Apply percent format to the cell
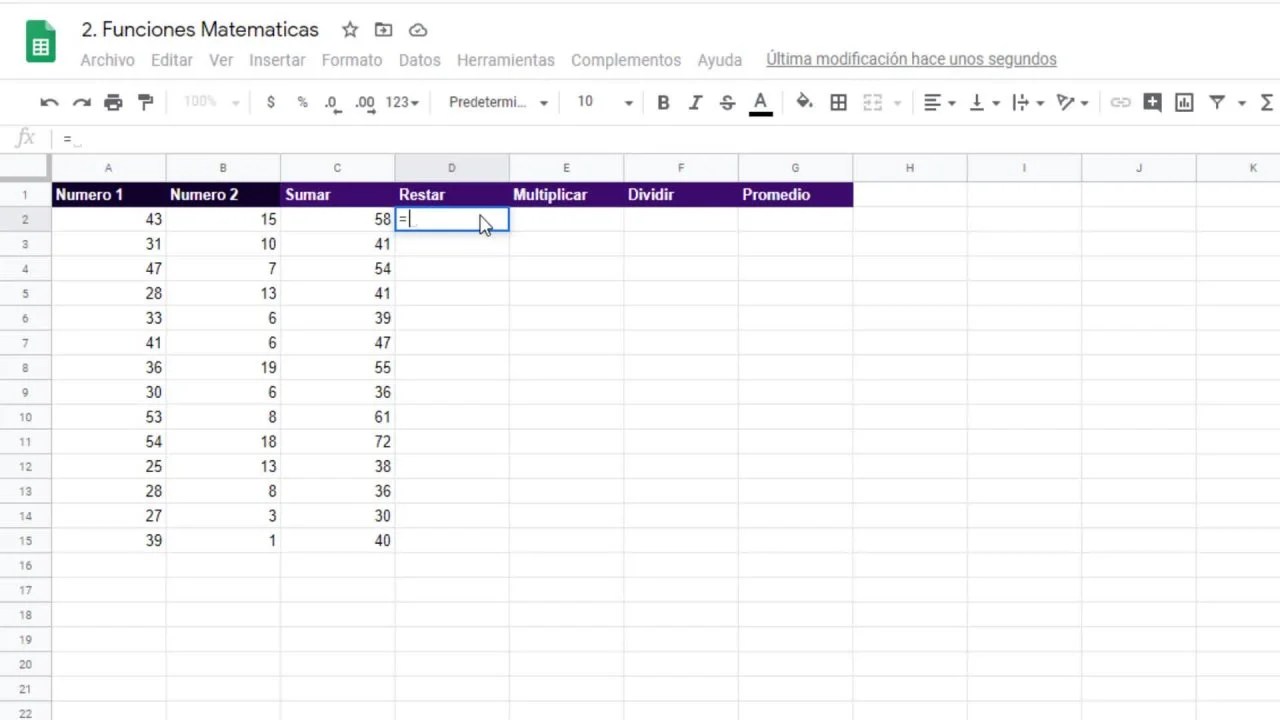The width and height of the screenshot is (1280, 720). pyautogui.click(x=301, y=102)
